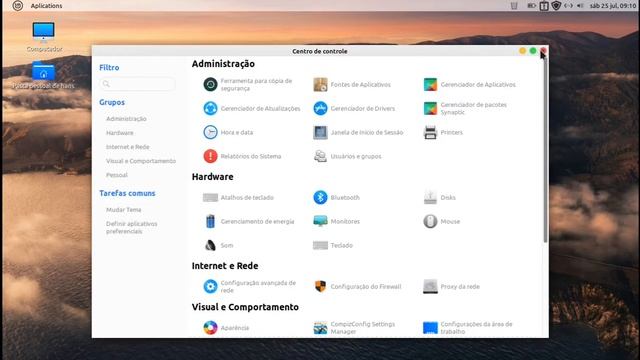Open the Aparência icon
Screen dimensions: 640x360
(210, 328)
